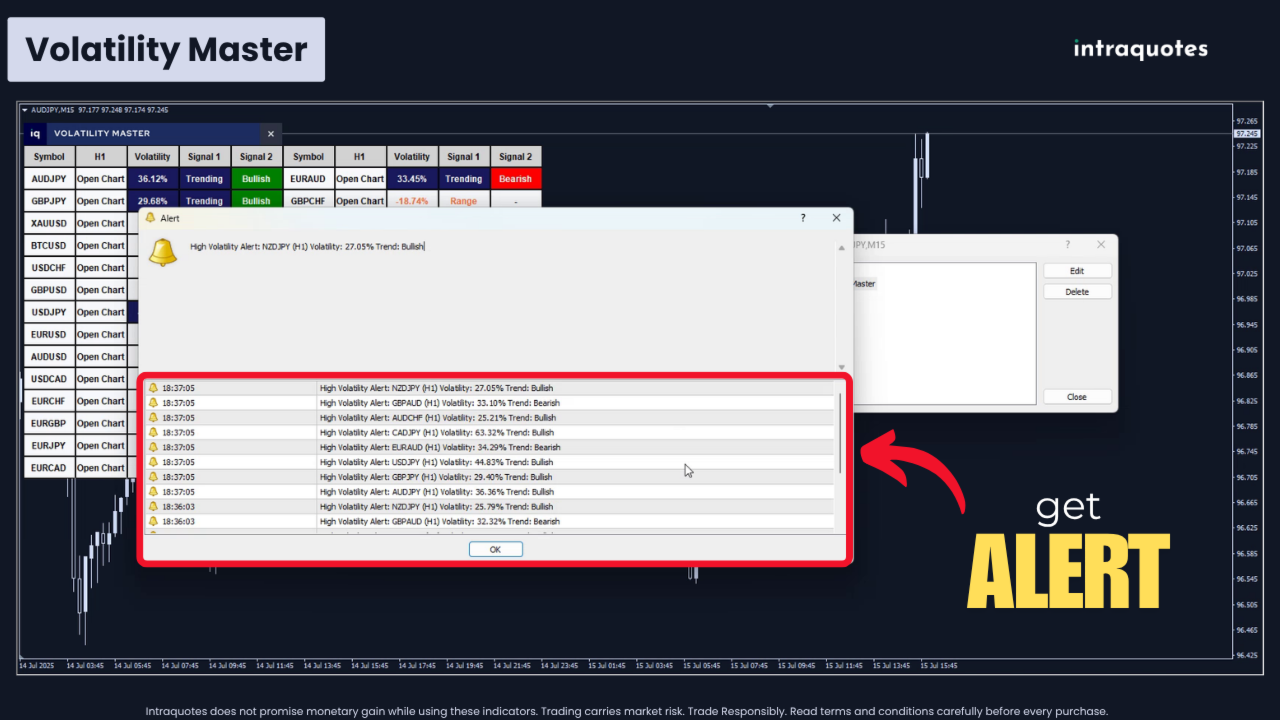Close the Volatility Master panel with X
This screenshot has width=1280, height=720.
[270, 133]
